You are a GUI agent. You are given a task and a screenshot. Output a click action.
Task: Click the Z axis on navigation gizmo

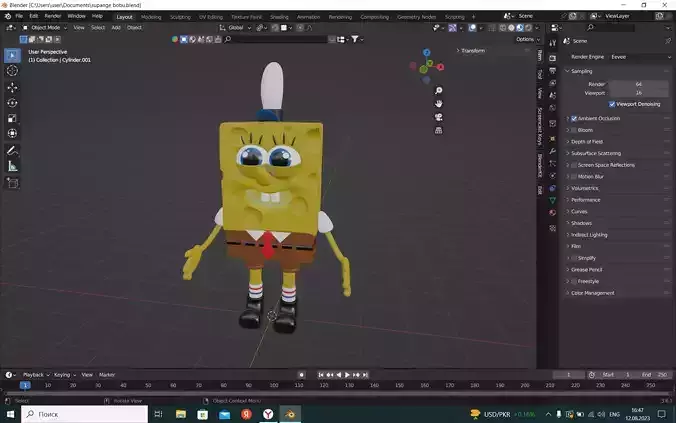(426, 53)
